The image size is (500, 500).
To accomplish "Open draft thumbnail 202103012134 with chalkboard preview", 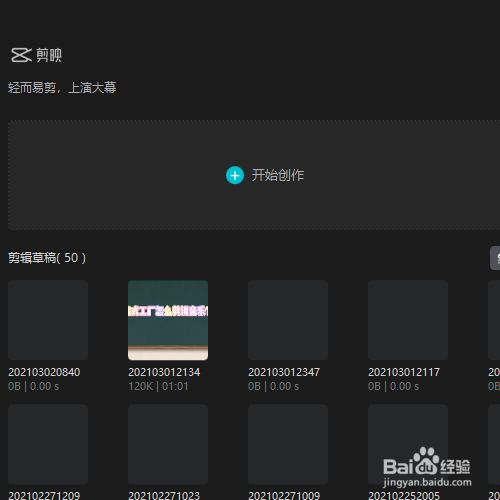I will [x=168, y=320].
